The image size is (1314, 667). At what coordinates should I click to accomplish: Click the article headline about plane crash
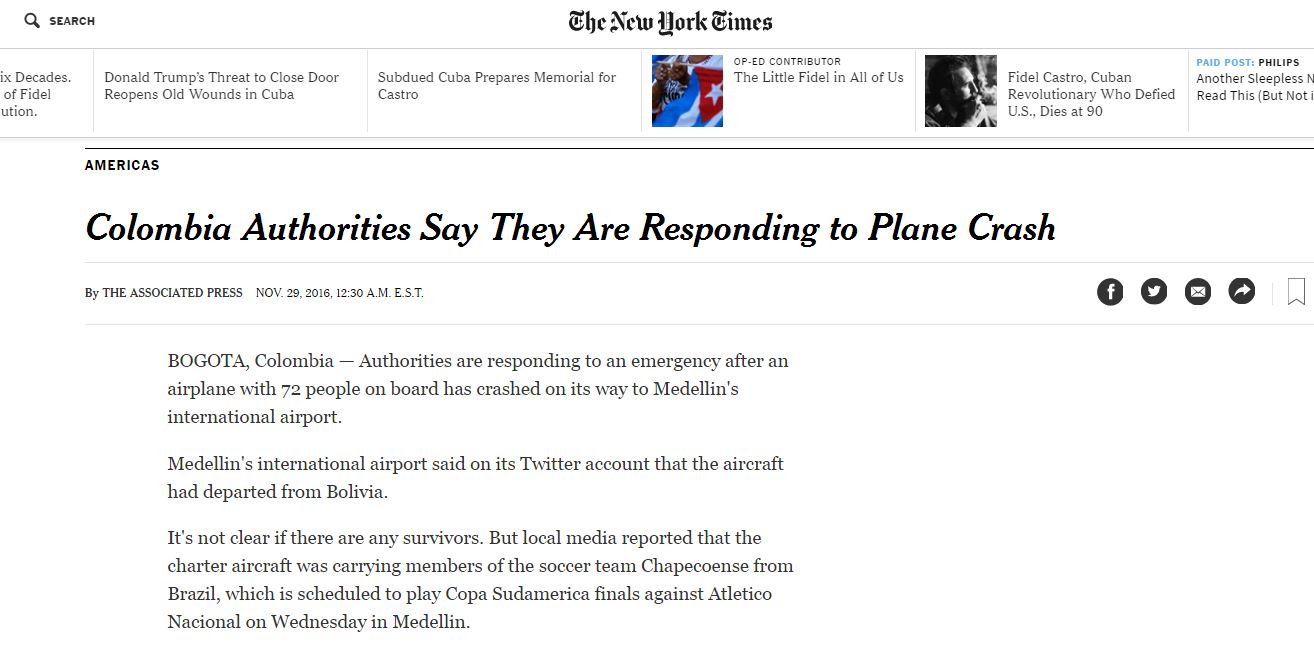coord(570,228)
